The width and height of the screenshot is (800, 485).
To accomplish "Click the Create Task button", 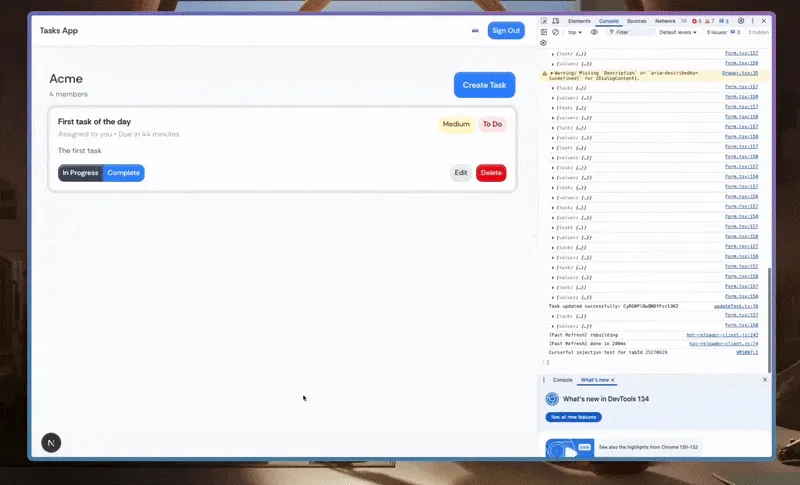I will (x=484, y=85).
